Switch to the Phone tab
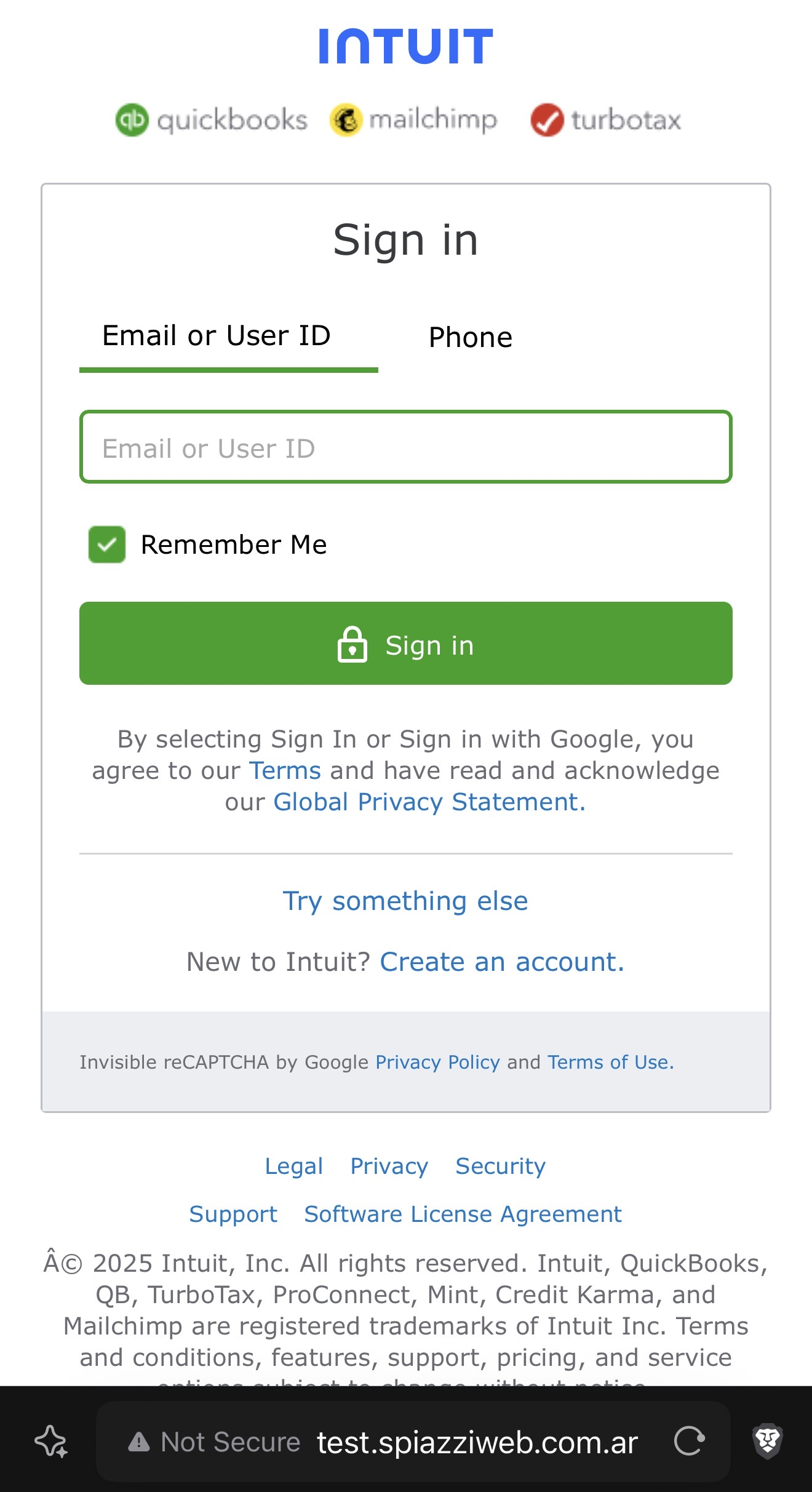 pyautogui.click(x=471, y=337)
